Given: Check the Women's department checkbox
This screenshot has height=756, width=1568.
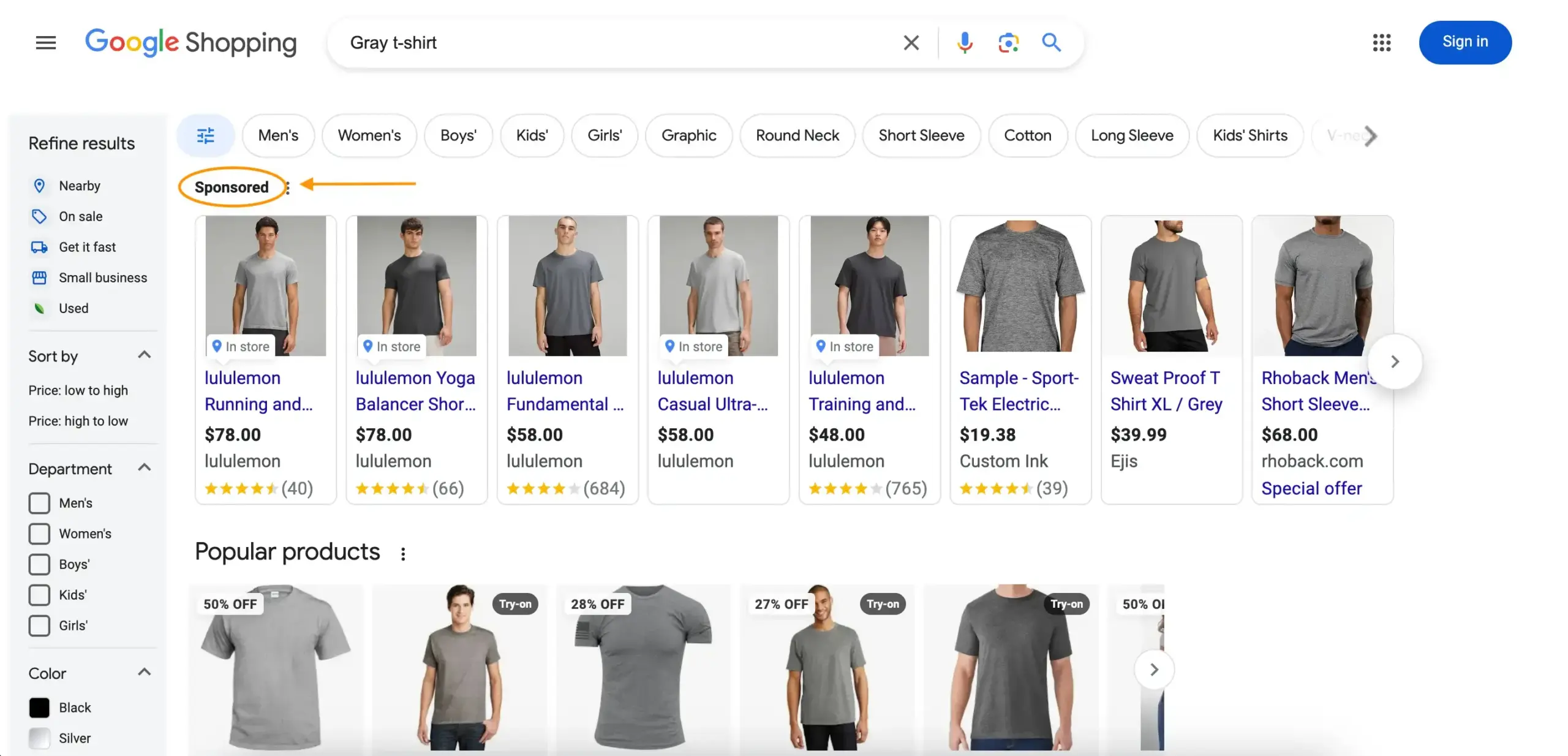Looking at the screenshot, I should pyautogui.click(x=39, y=534).
